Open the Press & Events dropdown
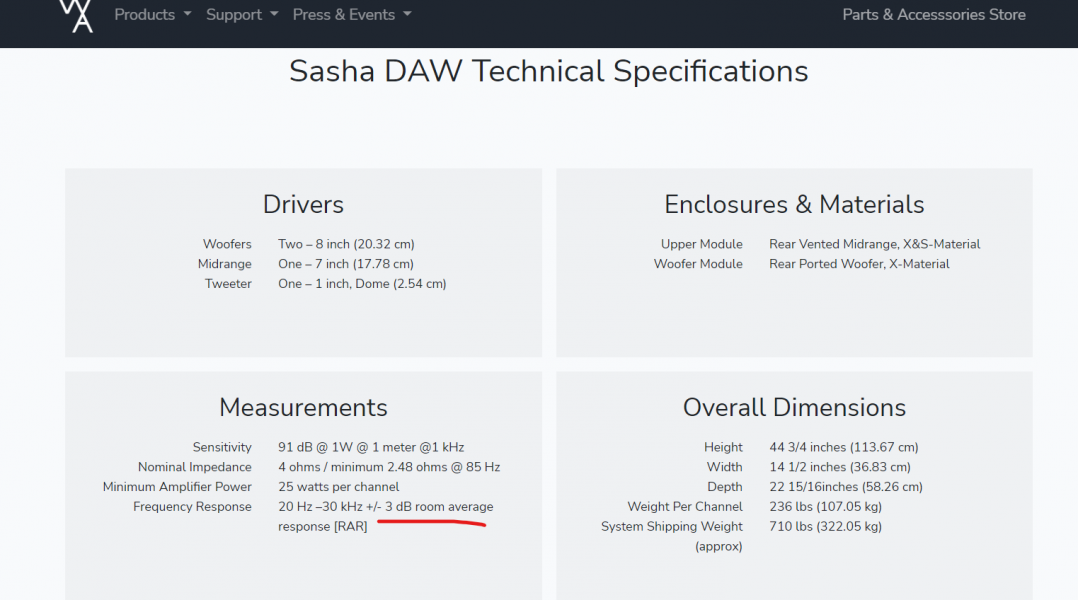This screenshot has width=1078, height=600. [352, 14]
